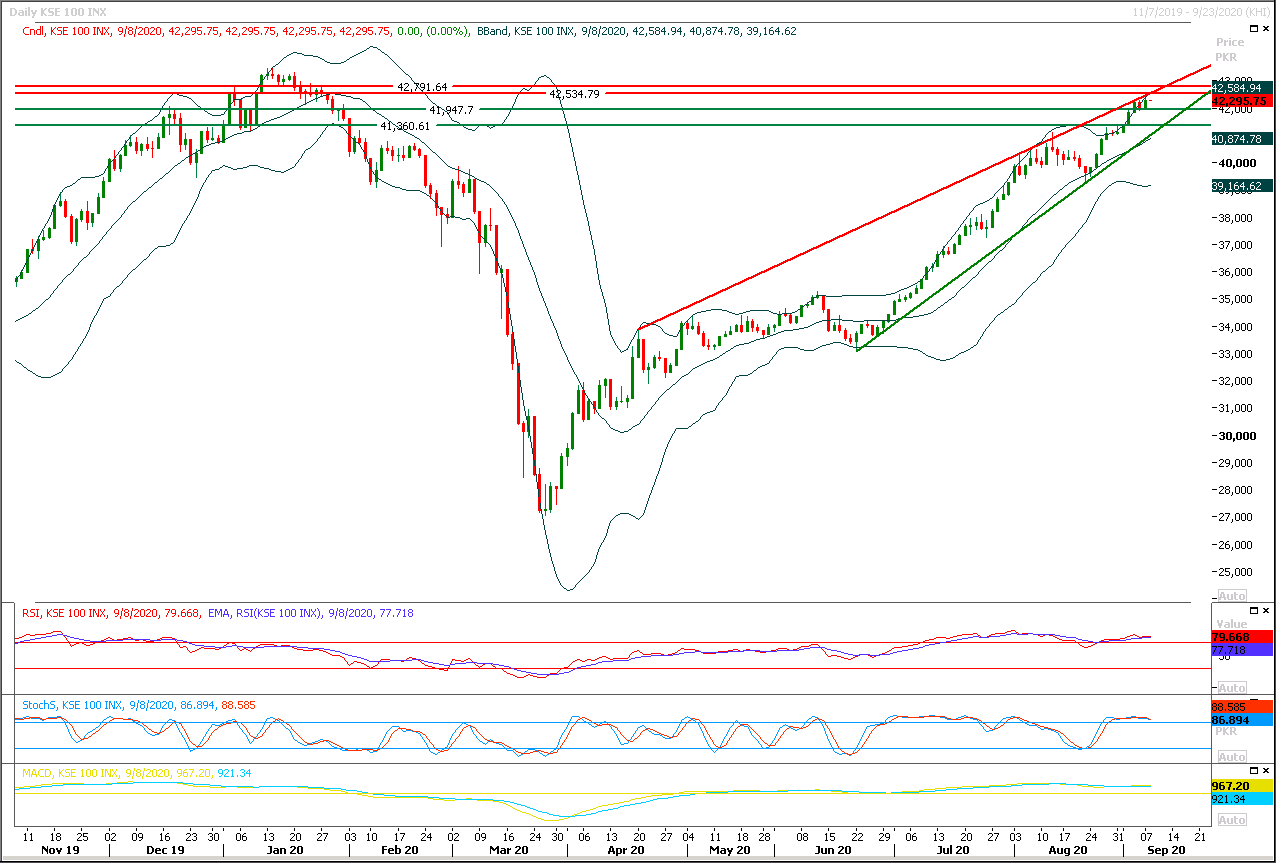This screenshot has width=1276, height=863.
Task: Click the 'Mar 20' month label on time axis
Action: point(509,850)
